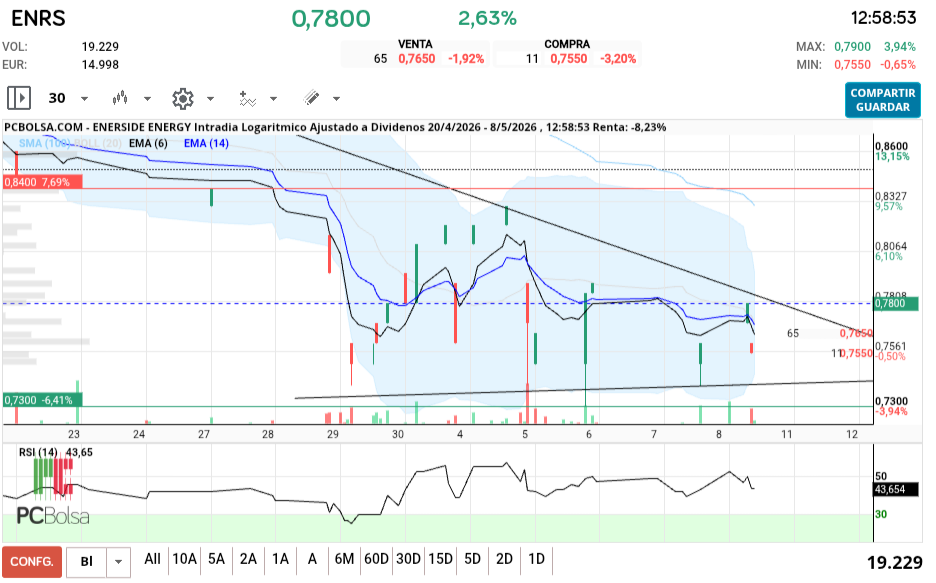Screen dimensions: 936x583
Task: Open the BI selector dropdown arrow
Action: 118,562
